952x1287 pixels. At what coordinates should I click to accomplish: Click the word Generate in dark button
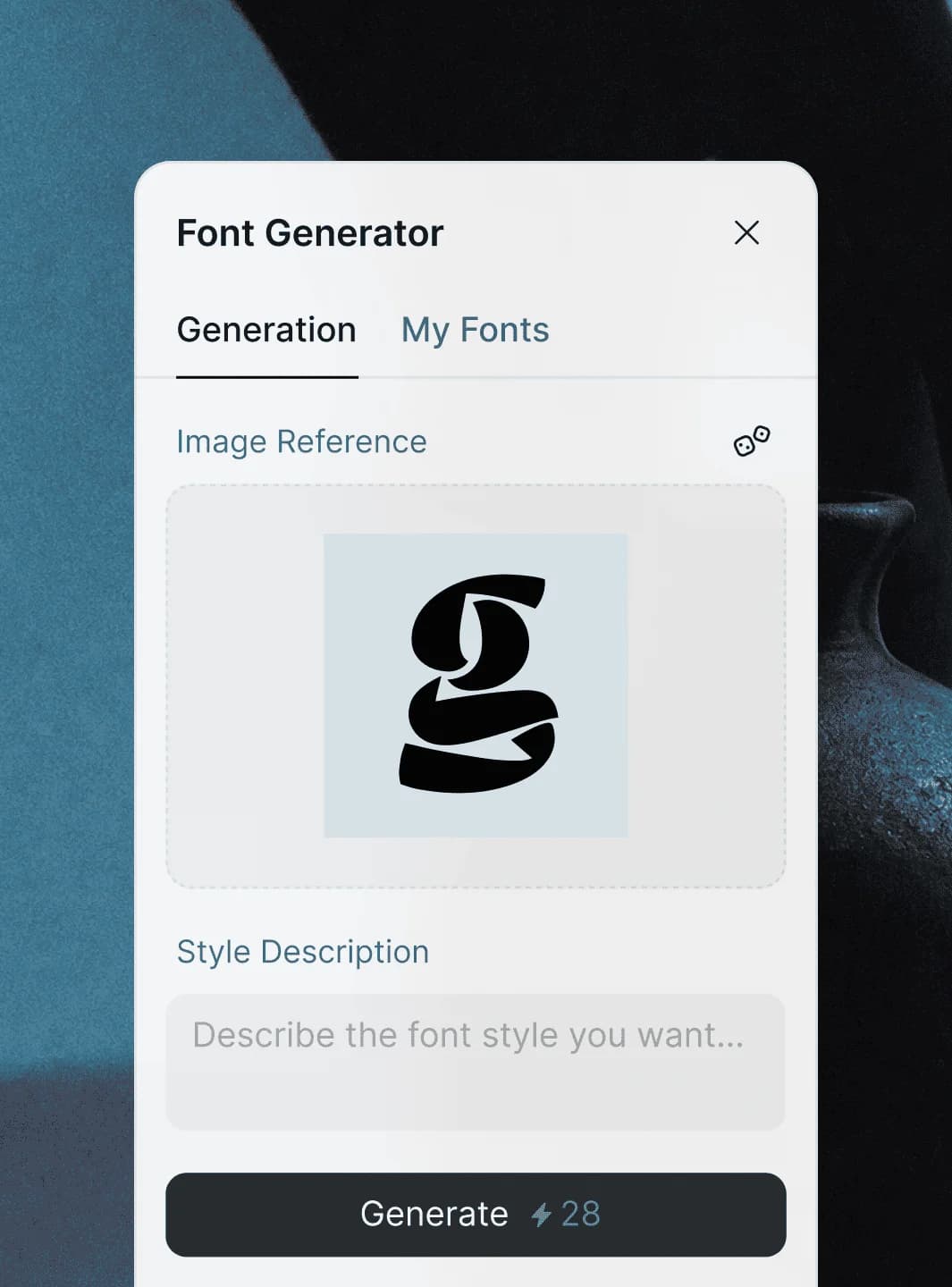point(434,1215)
